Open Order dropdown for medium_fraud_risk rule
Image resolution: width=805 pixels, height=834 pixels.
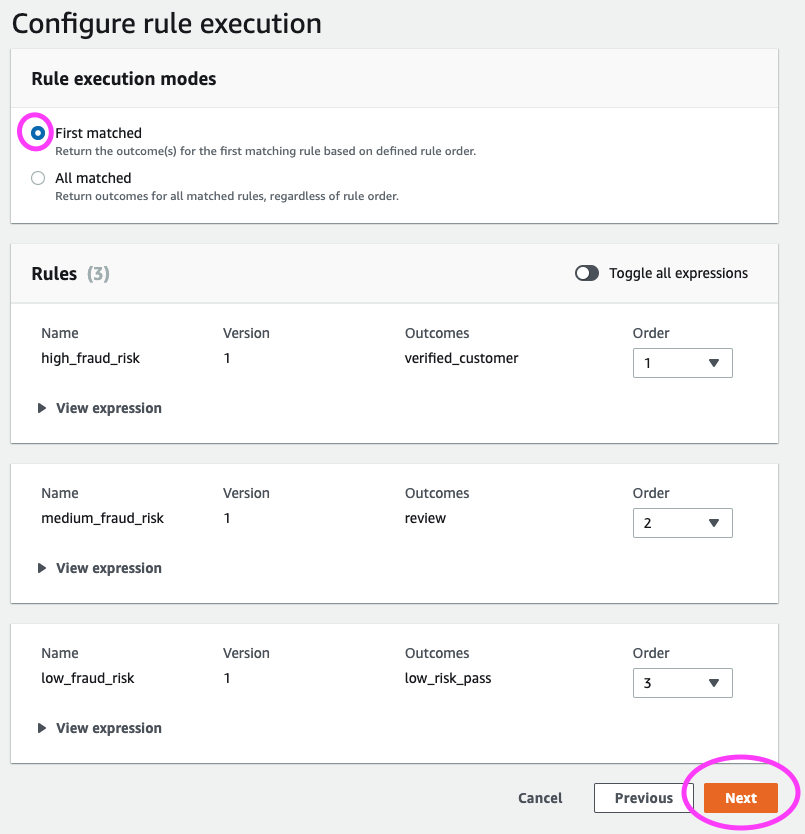pyautogui.click(x=682, y=523)
